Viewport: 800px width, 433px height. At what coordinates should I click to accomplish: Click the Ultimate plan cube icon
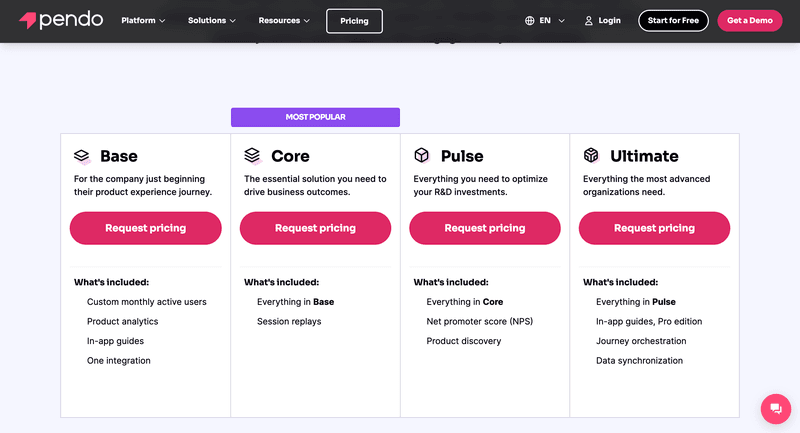click(x=591, y=156)
